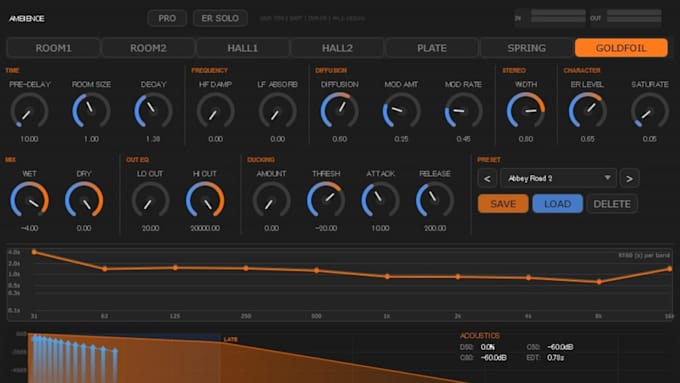This screenshot has height=383, width=680.
Task: Click the DIFFUSION knob
Action: click(x=340, y=111)
